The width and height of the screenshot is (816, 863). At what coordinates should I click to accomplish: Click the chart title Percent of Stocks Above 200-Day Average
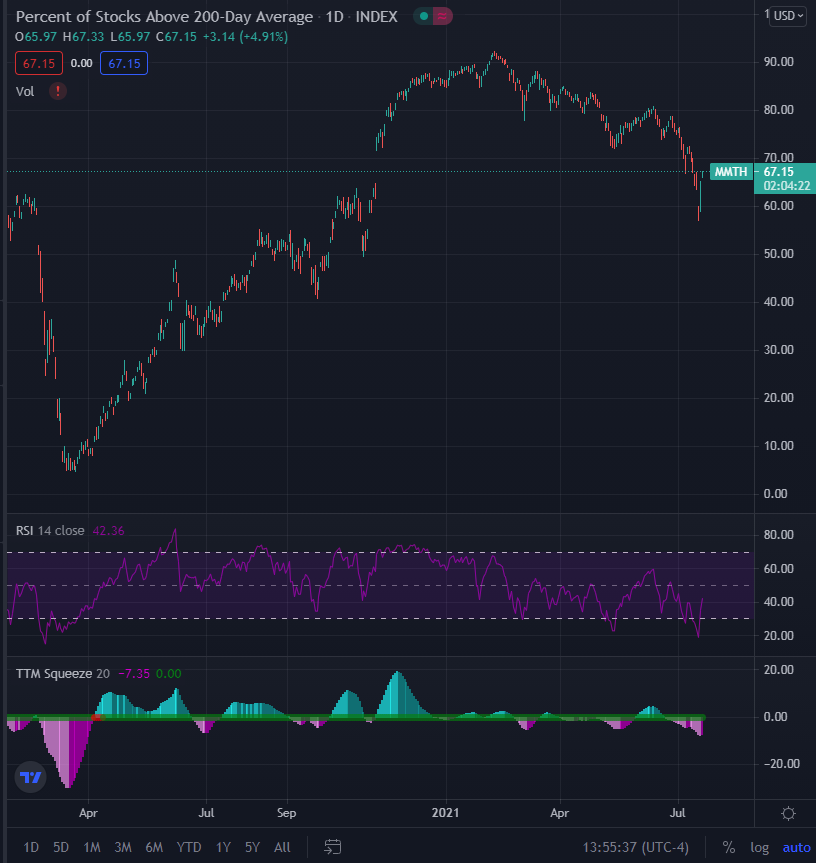tap(164, 17)
